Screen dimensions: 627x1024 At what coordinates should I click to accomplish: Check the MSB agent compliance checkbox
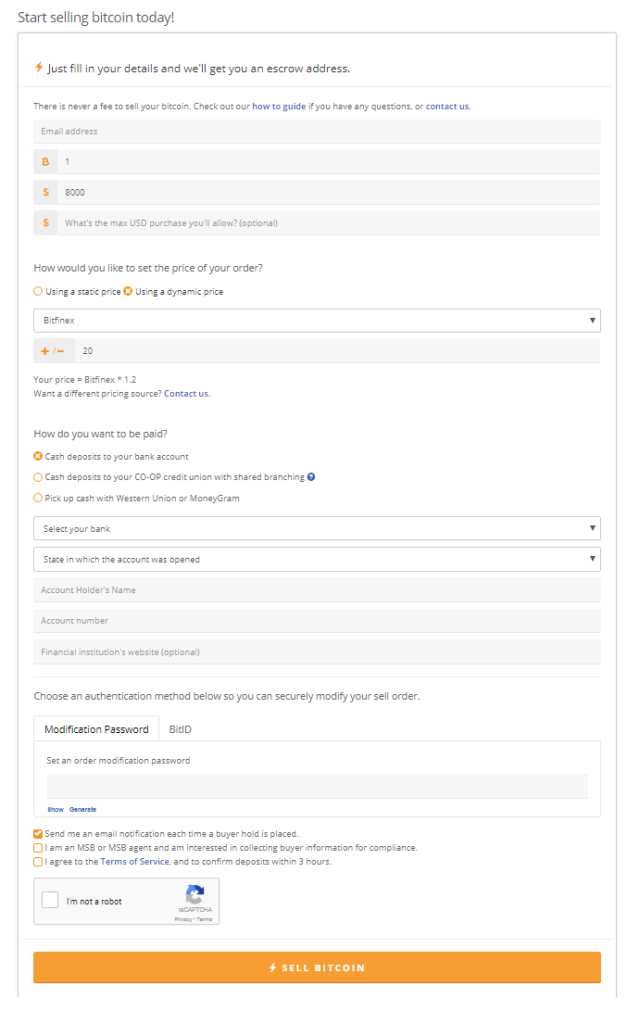tap(38, 847)
